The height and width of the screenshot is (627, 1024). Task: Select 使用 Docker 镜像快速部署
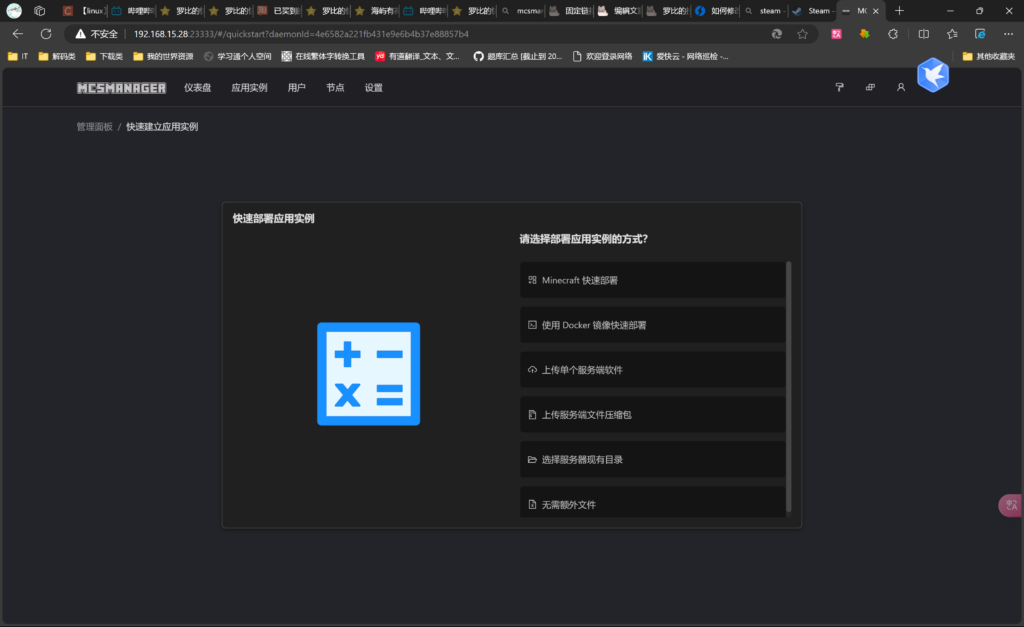click(x=652, y=325)
